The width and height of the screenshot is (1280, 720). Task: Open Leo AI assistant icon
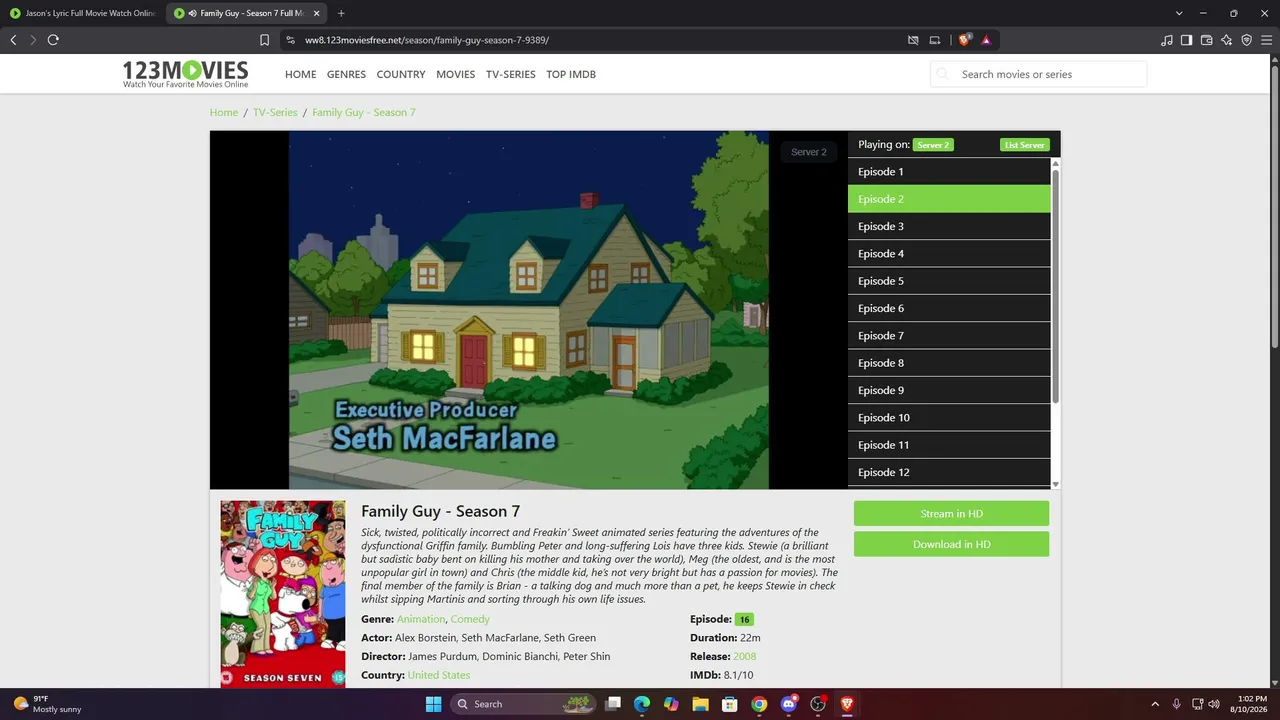1227,40
